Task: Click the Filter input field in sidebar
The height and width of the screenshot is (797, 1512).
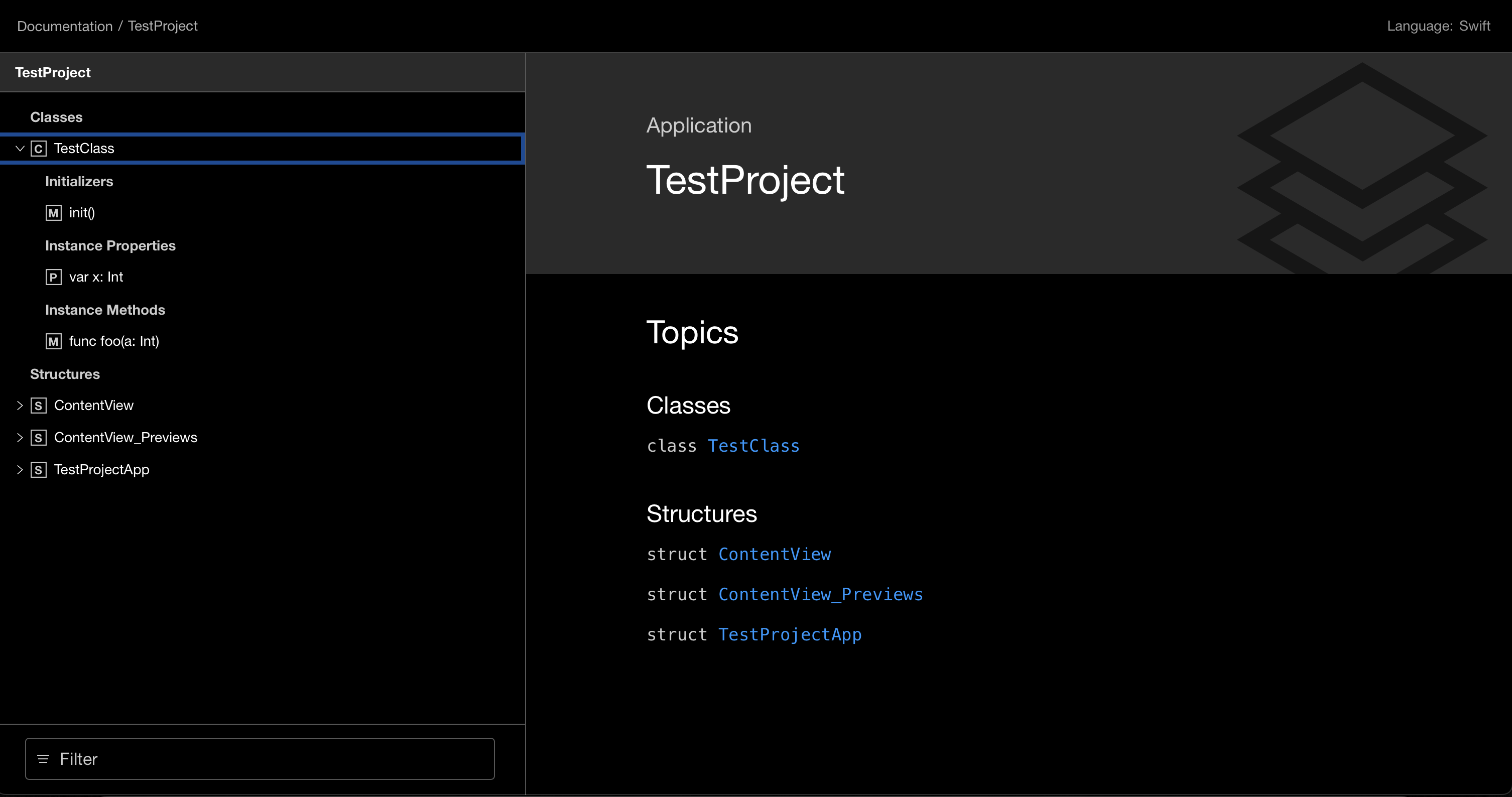Action: tap(260, 758)
